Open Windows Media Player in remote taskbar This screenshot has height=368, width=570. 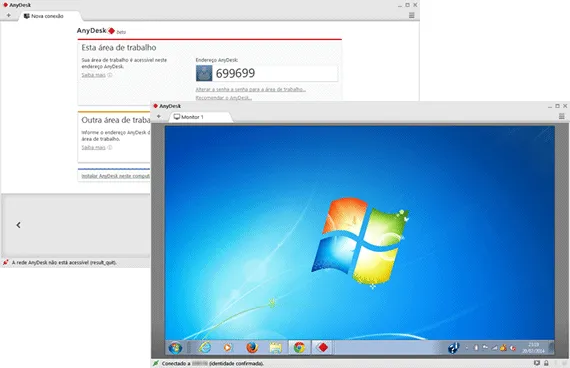pyautogui.click(x=228, y=348)
